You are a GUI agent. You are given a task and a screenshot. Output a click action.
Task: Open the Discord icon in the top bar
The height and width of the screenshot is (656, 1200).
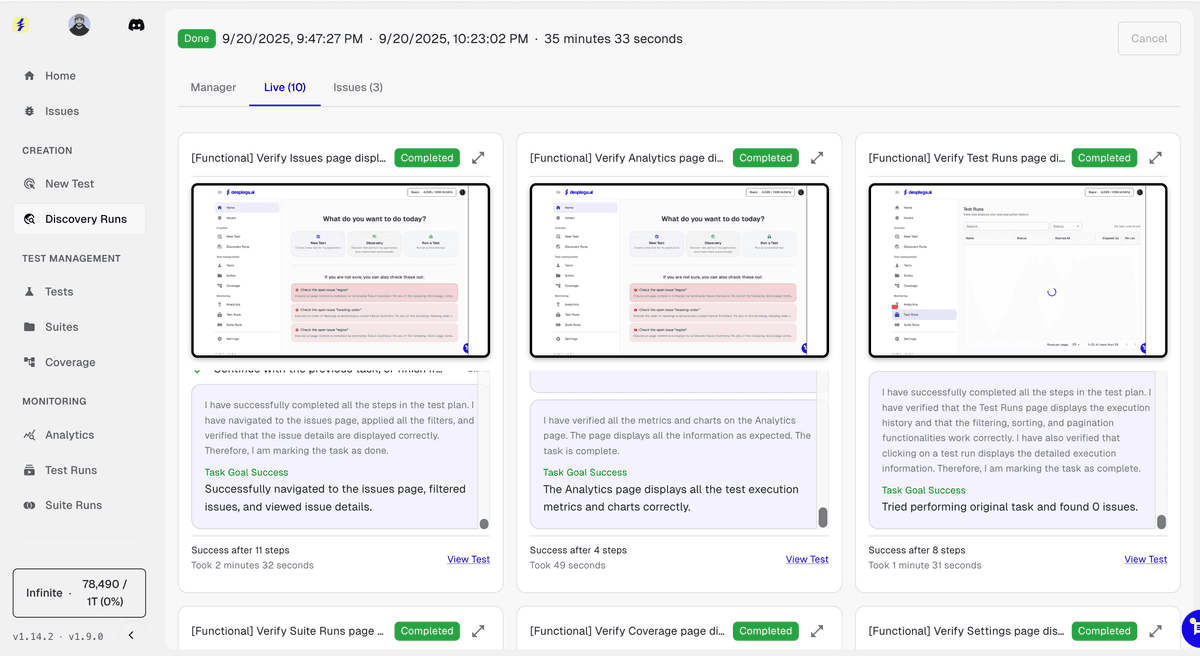coord(136,26)
